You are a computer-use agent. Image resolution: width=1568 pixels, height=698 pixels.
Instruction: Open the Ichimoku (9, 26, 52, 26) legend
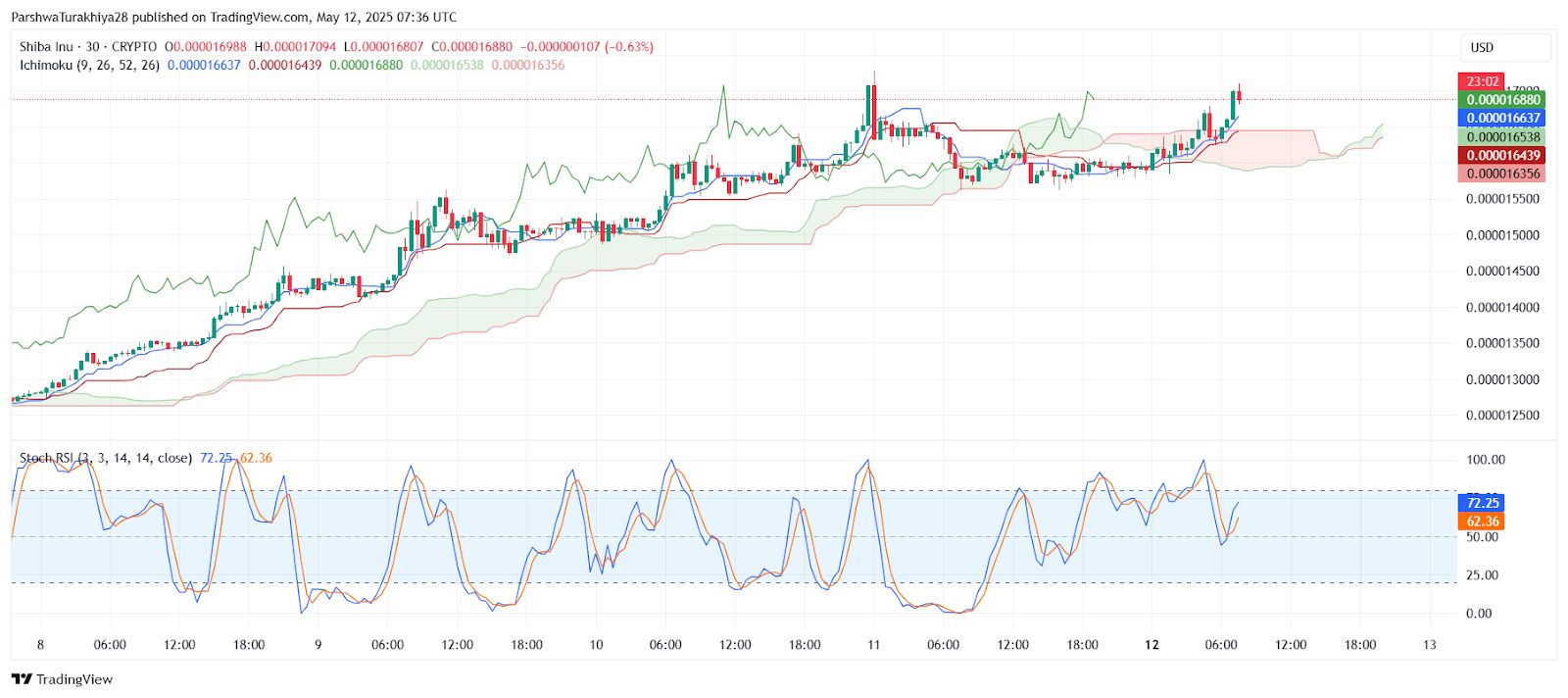[x=89, y=66]
